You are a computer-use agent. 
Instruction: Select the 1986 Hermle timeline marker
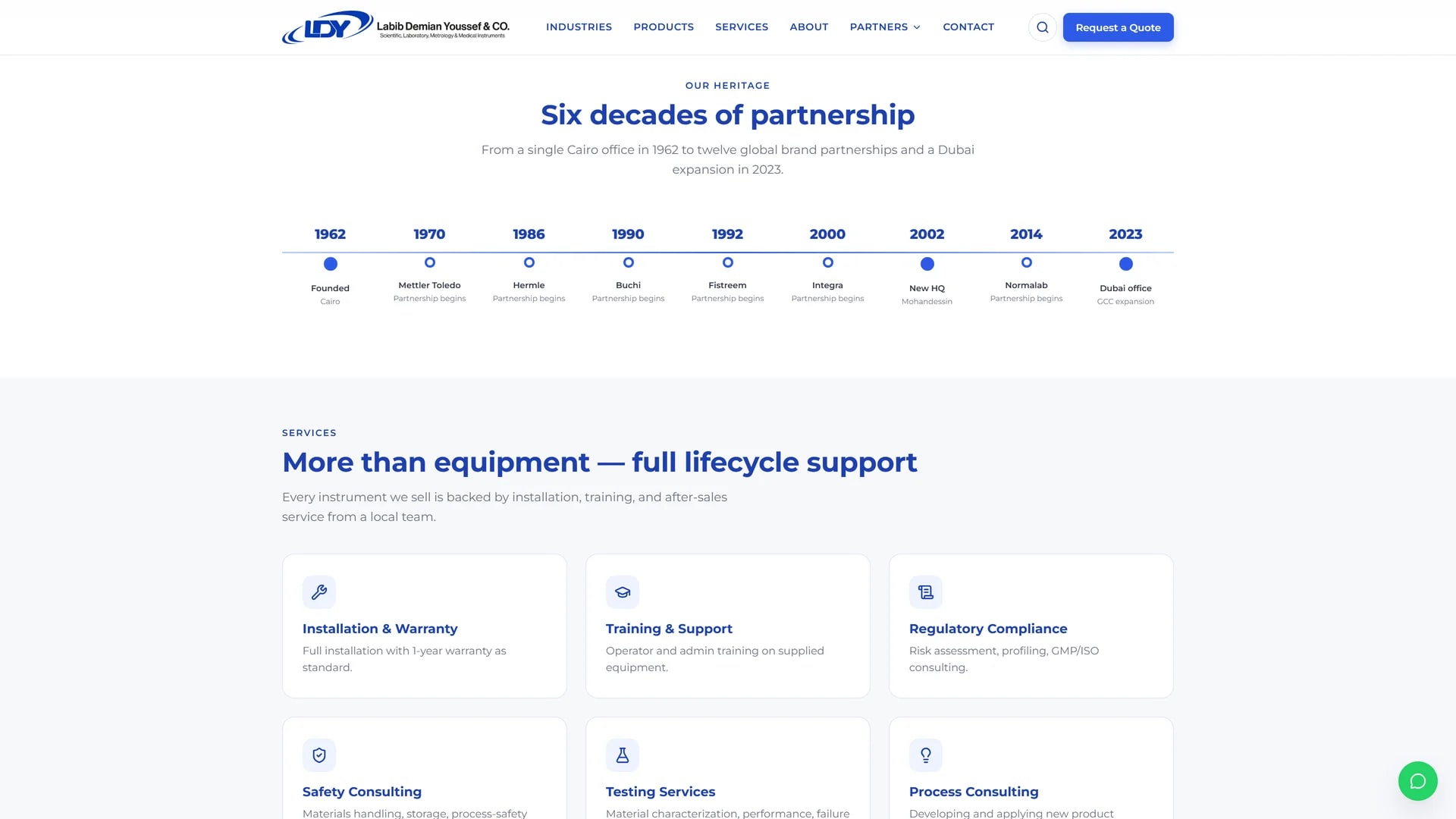click(x=529, y=262)
